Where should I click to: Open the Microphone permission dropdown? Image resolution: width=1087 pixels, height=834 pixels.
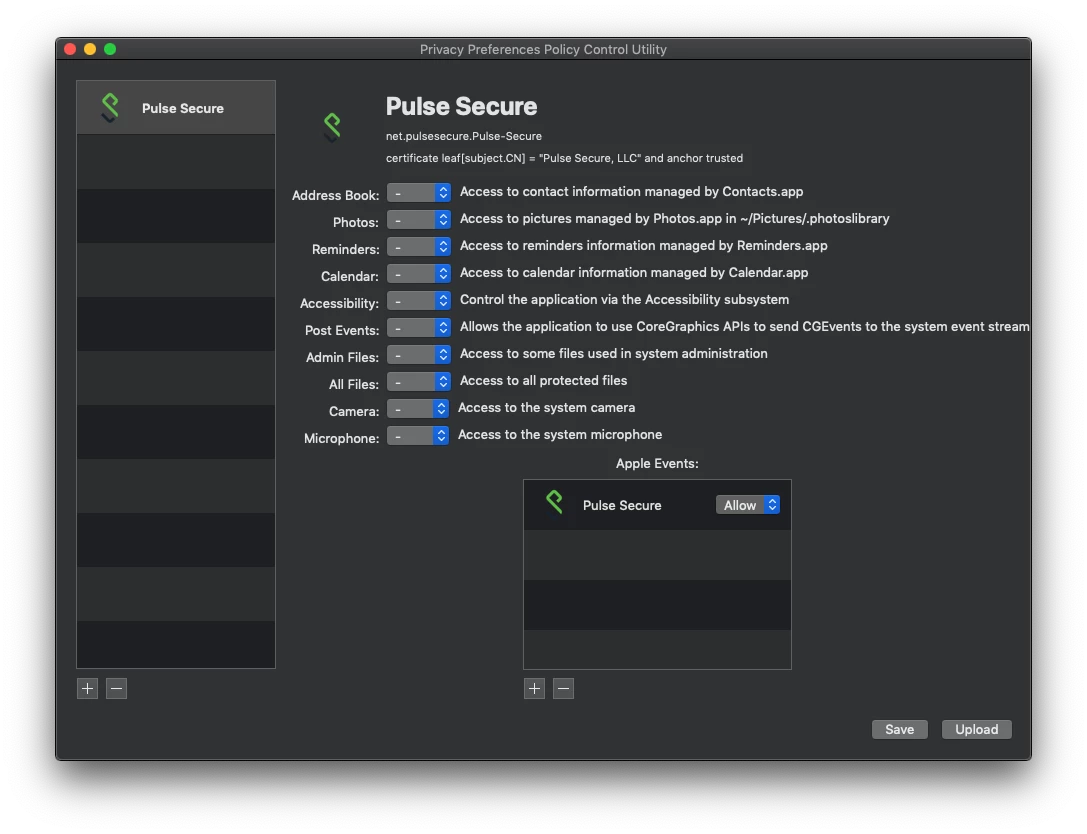(x=418, y=436)
